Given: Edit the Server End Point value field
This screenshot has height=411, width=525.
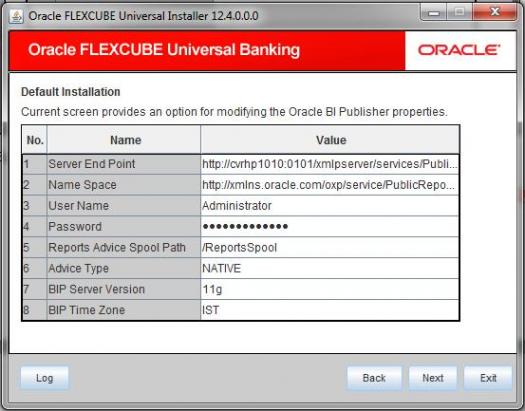Looking at the screenshot, I should tap(329, 164).
